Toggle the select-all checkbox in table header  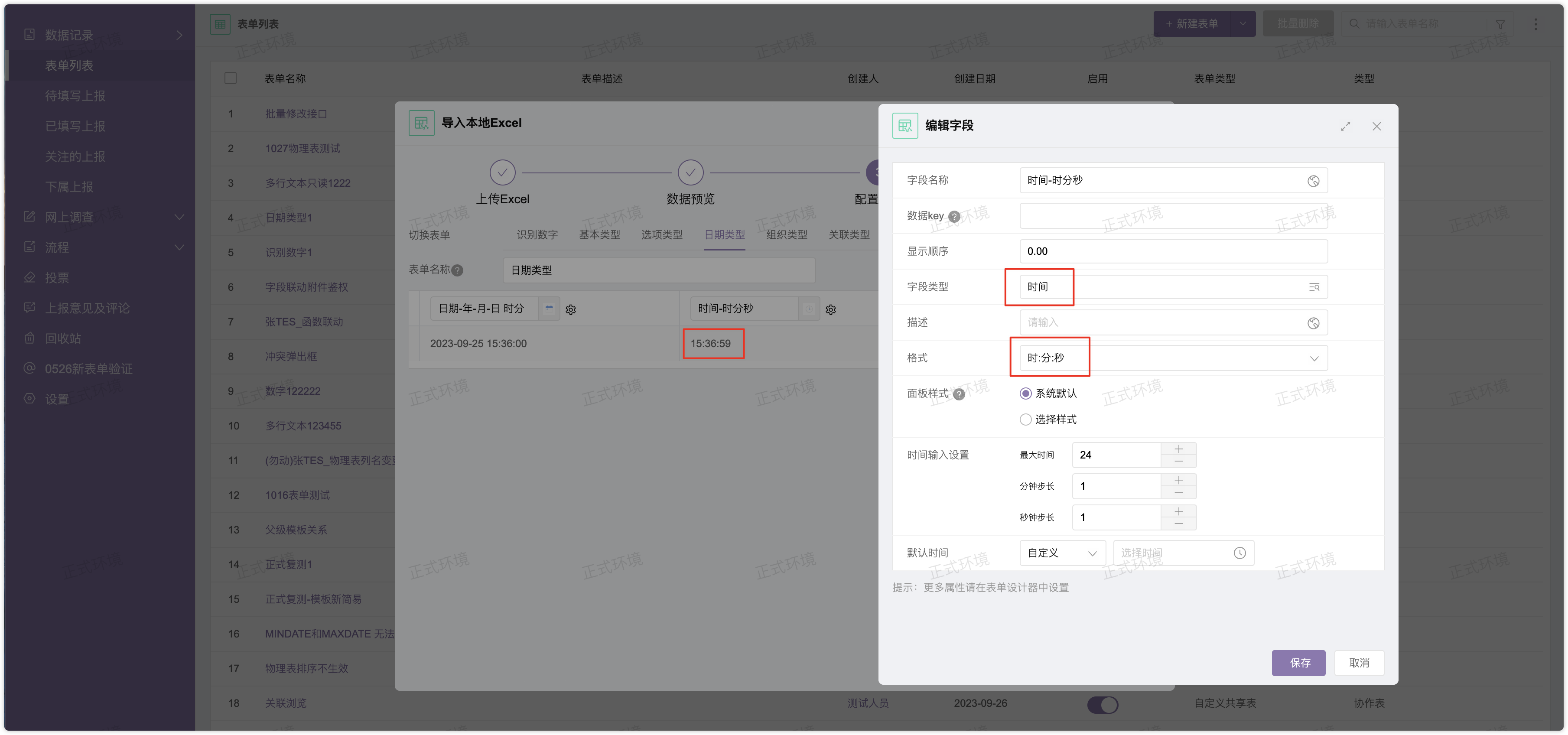pyautogui.click(x=230, y=78)
